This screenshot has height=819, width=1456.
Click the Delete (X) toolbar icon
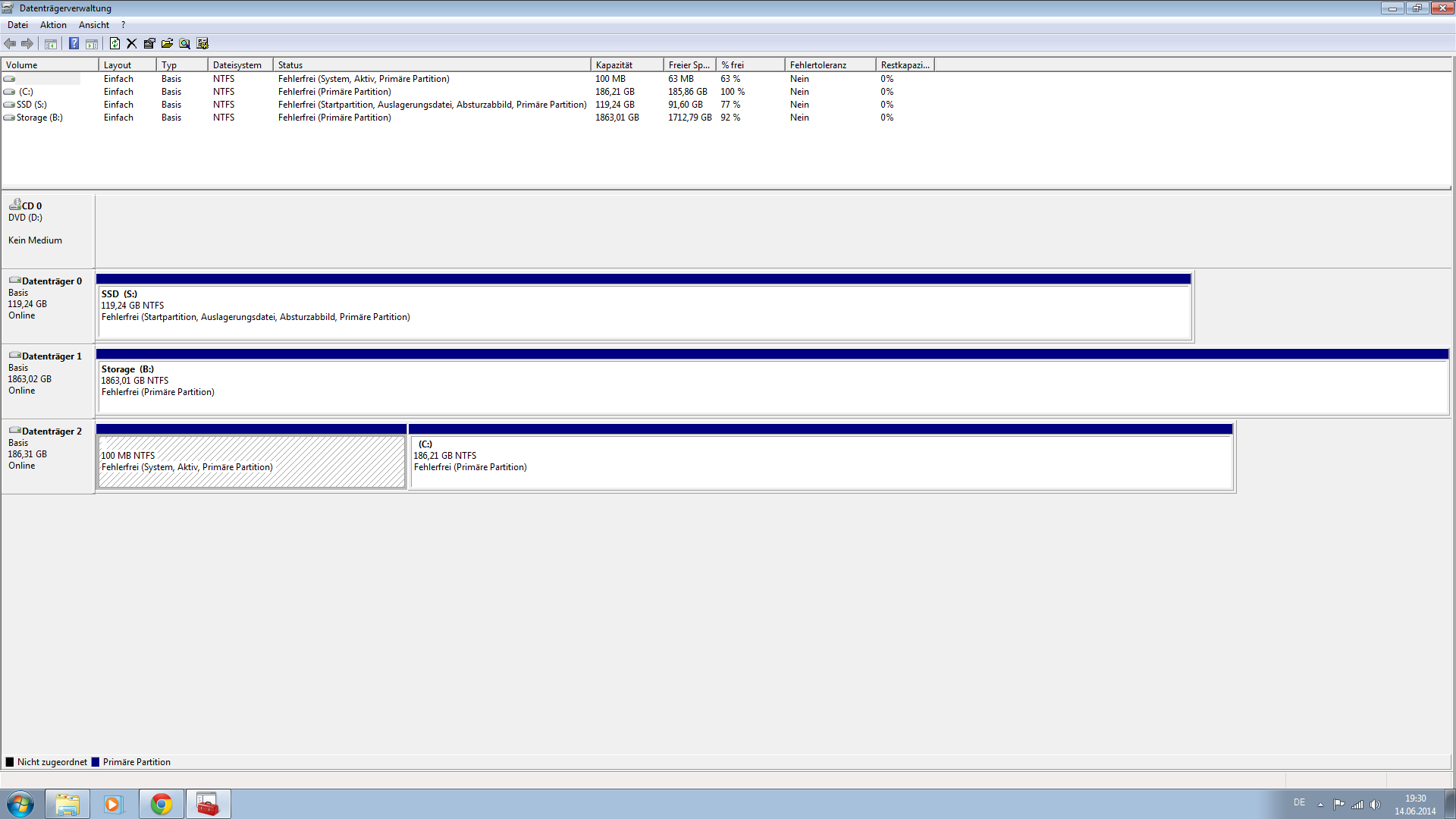coord(131,43)
